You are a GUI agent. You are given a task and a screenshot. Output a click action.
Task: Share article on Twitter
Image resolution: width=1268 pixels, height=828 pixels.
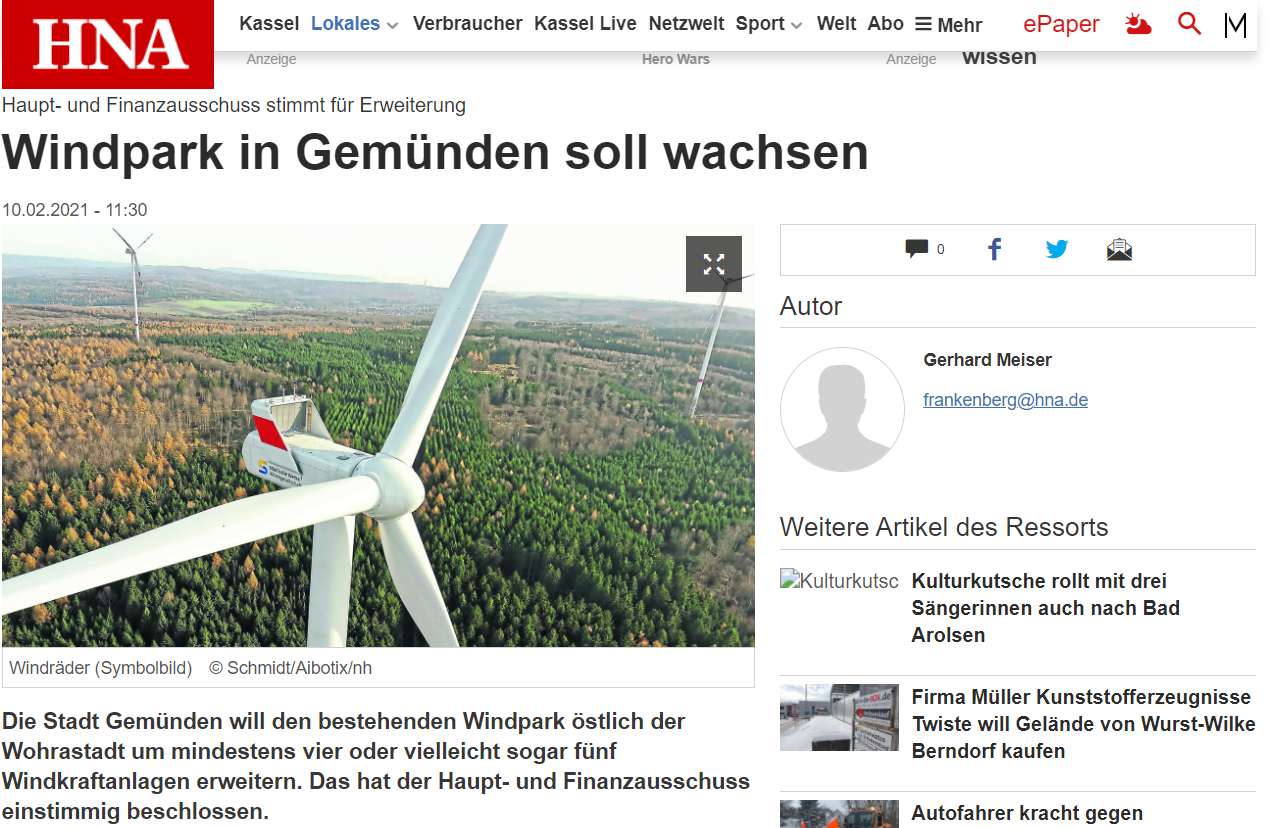[1057, 249]
